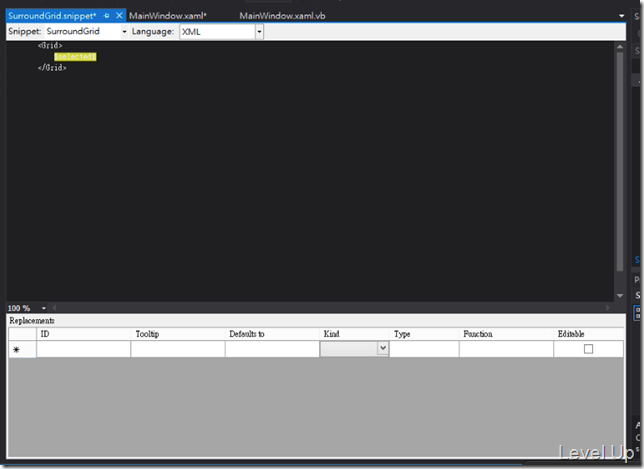Click the Editable column header
This screenshot has height=469, width=644.
[x=589, y=334]
